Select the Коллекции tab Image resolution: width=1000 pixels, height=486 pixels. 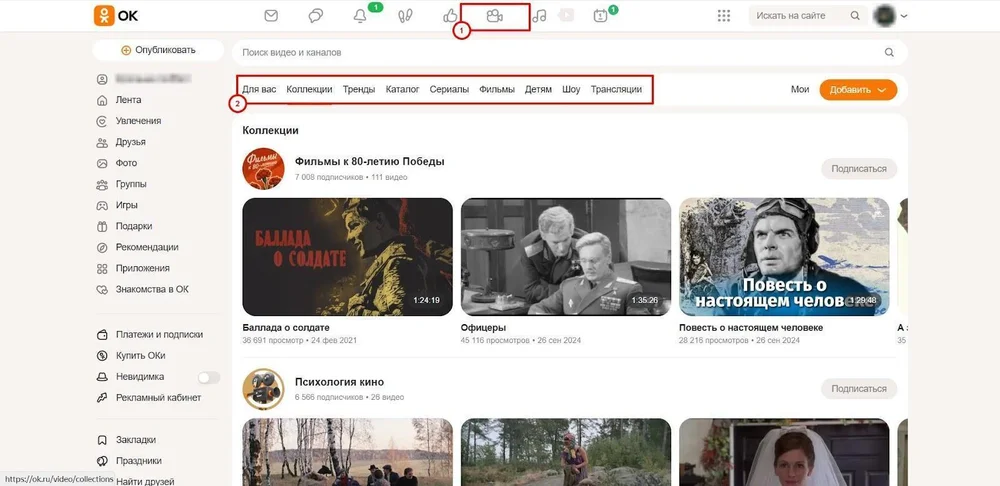(x=309, y=89)
